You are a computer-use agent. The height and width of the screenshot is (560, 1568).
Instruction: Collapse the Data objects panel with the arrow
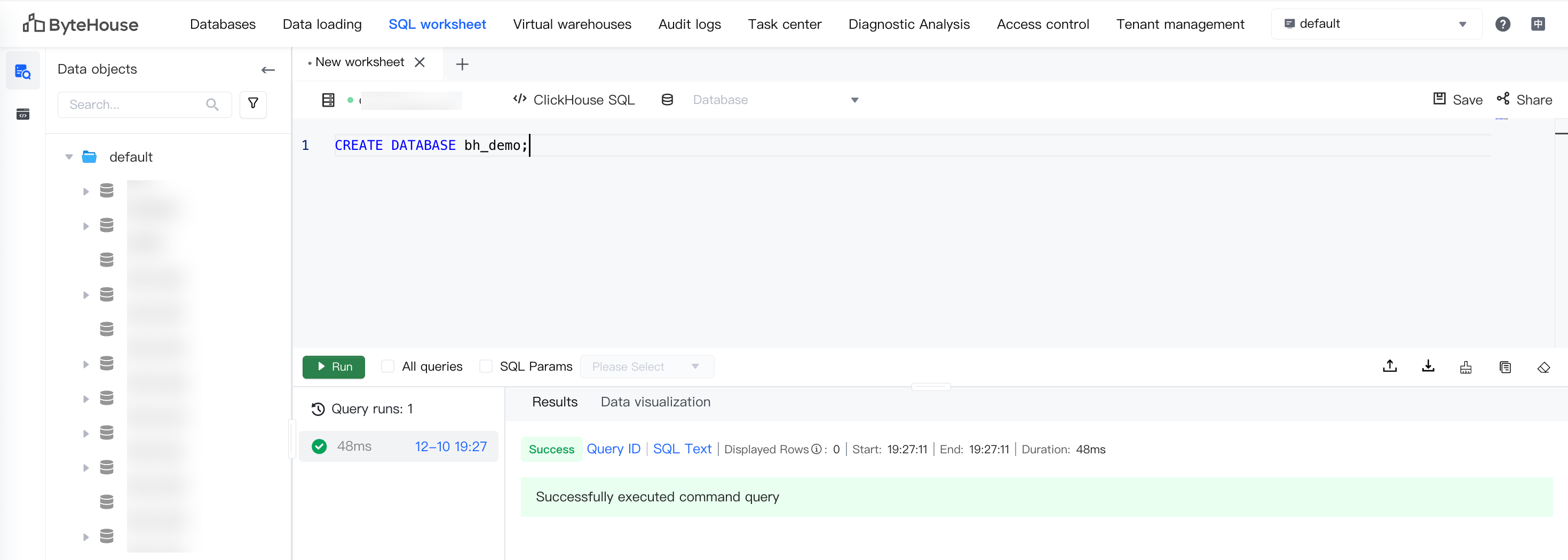coord(268,70)
